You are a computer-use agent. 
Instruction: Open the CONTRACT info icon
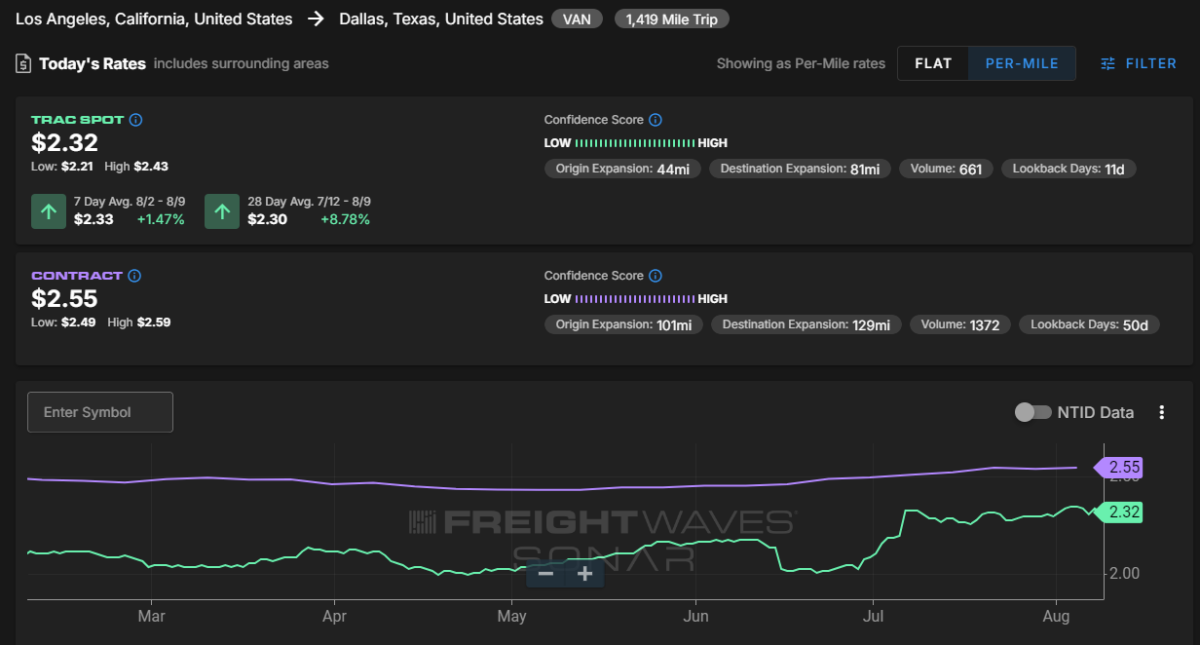[135, 276]
